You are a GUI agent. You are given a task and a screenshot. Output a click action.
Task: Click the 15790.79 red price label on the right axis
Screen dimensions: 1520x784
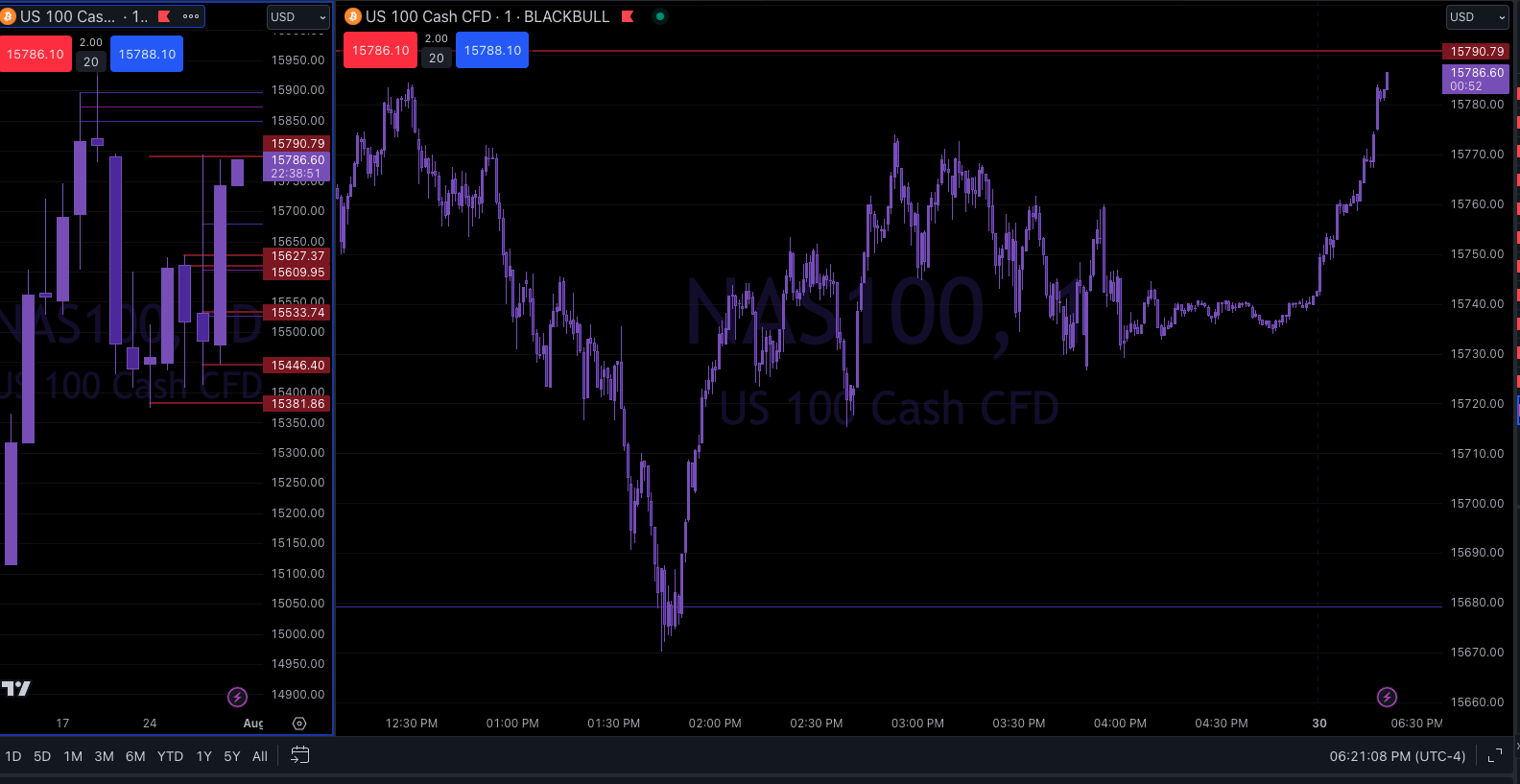1476,51
